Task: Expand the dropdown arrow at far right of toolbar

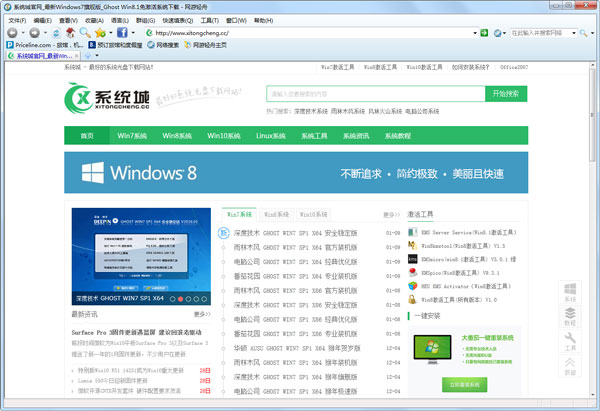Action: (592, 33)
